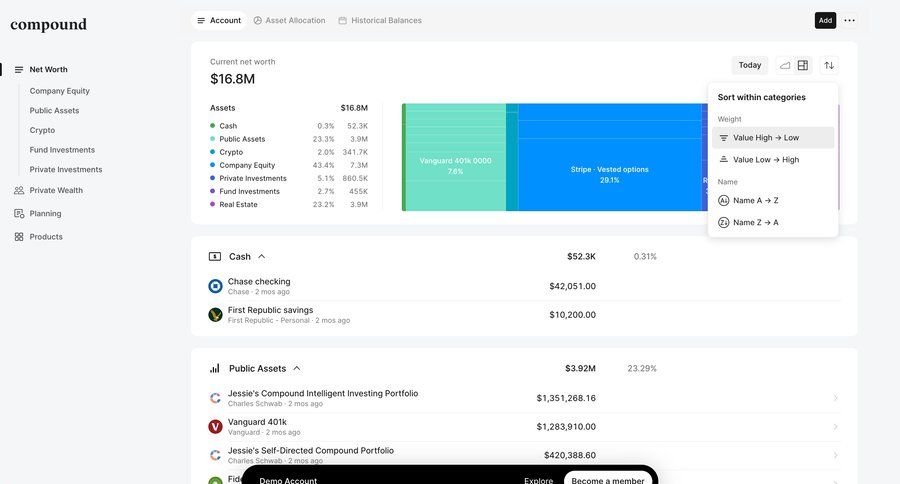Click the Vanguard 401k logo icon
The height and width of the screenshot is (484, 900).
[x=215, y=427]
